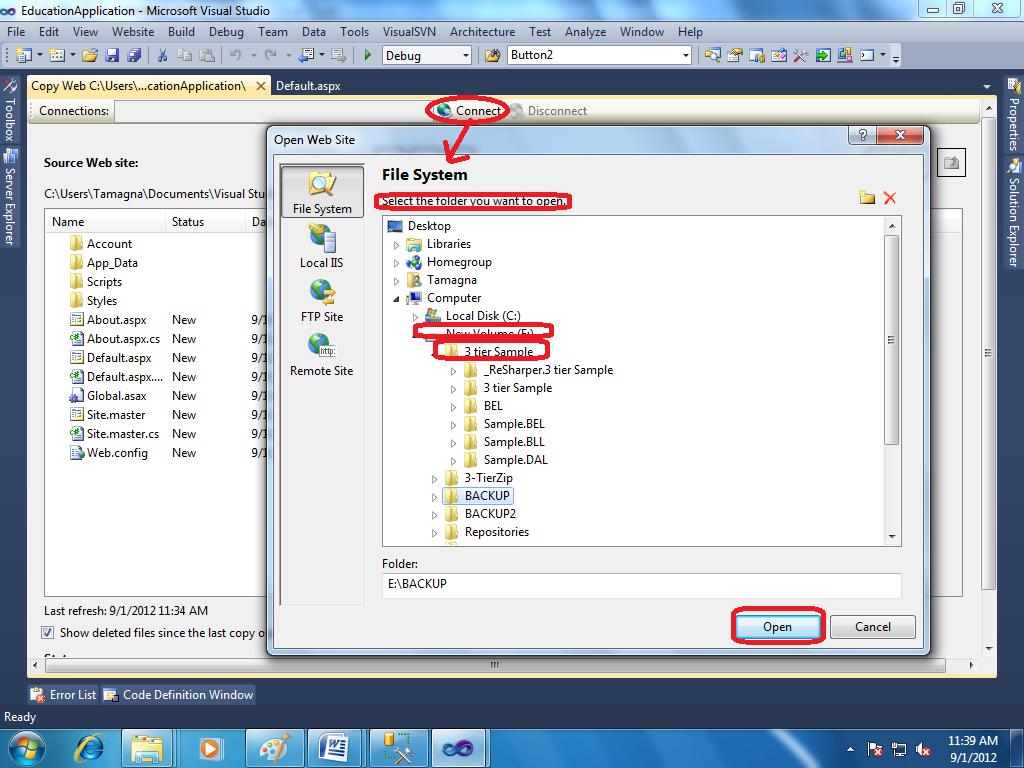Open the File menu

tap(16, 31)
